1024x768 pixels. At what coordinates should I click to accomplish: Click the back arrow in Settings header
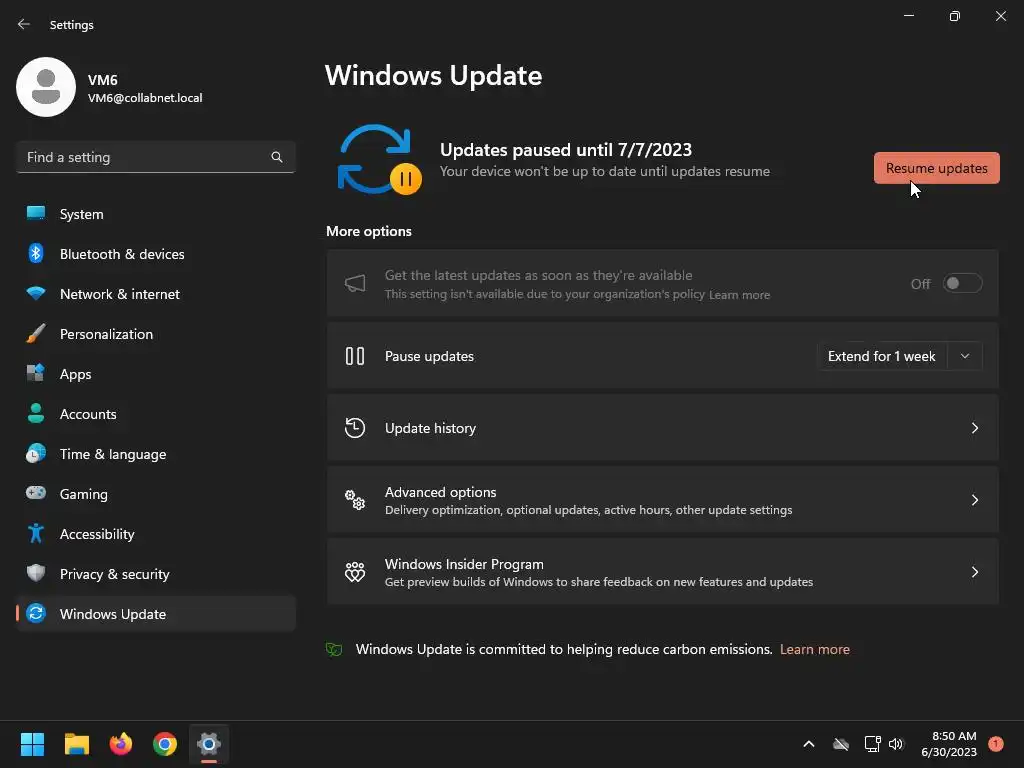24,24
